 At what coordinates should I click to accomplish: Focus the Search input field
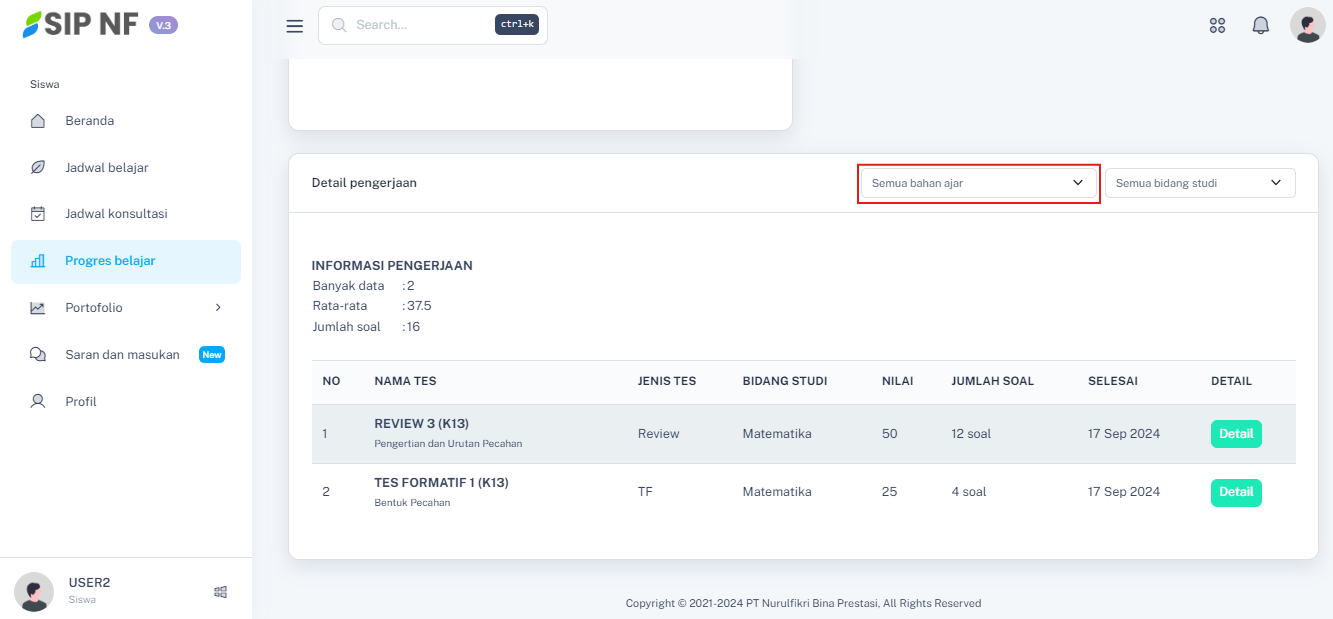tap(420, 25)
